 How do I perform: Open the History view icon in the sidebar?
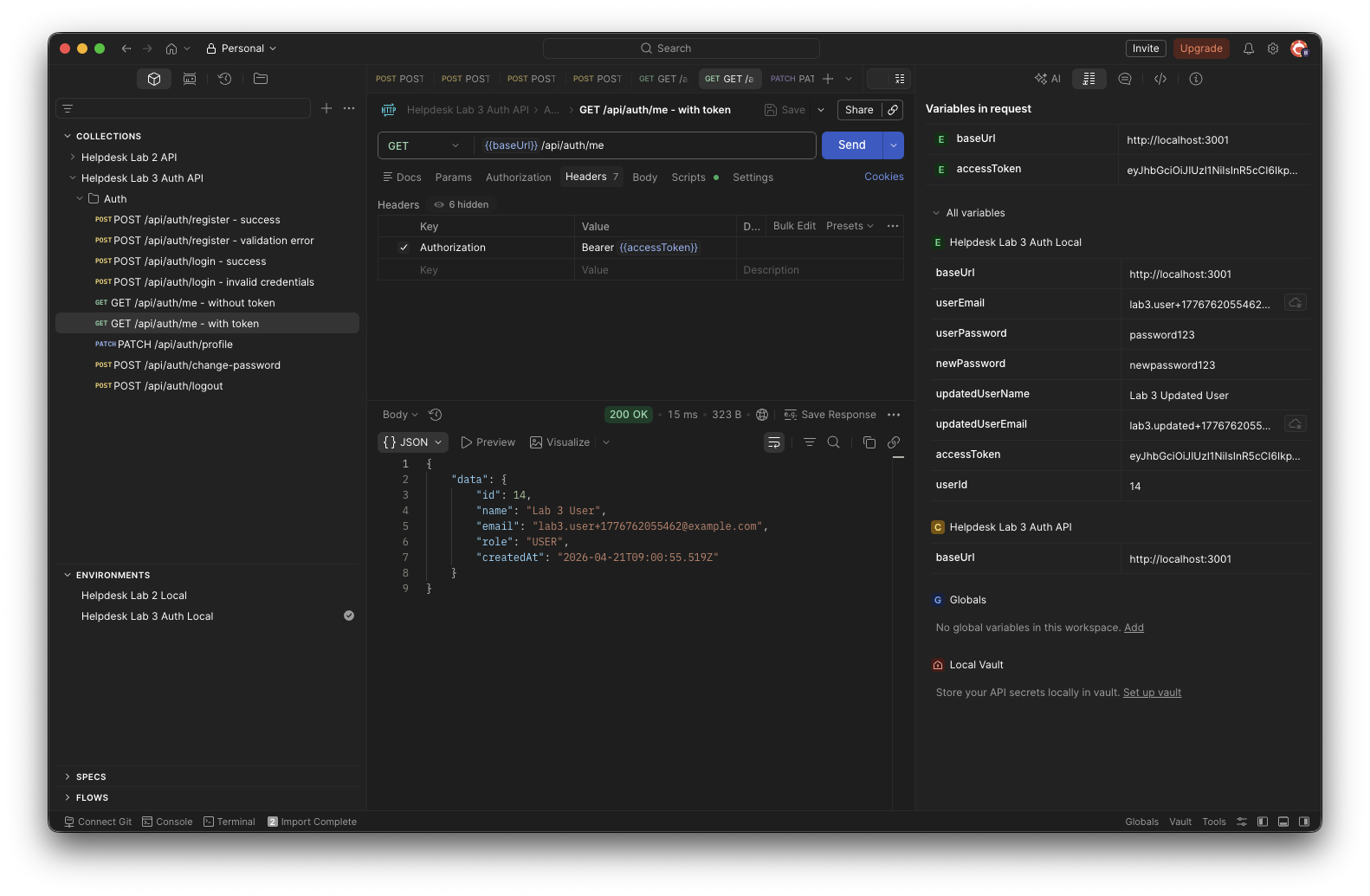pyautogui.click(x=225, y=79)
